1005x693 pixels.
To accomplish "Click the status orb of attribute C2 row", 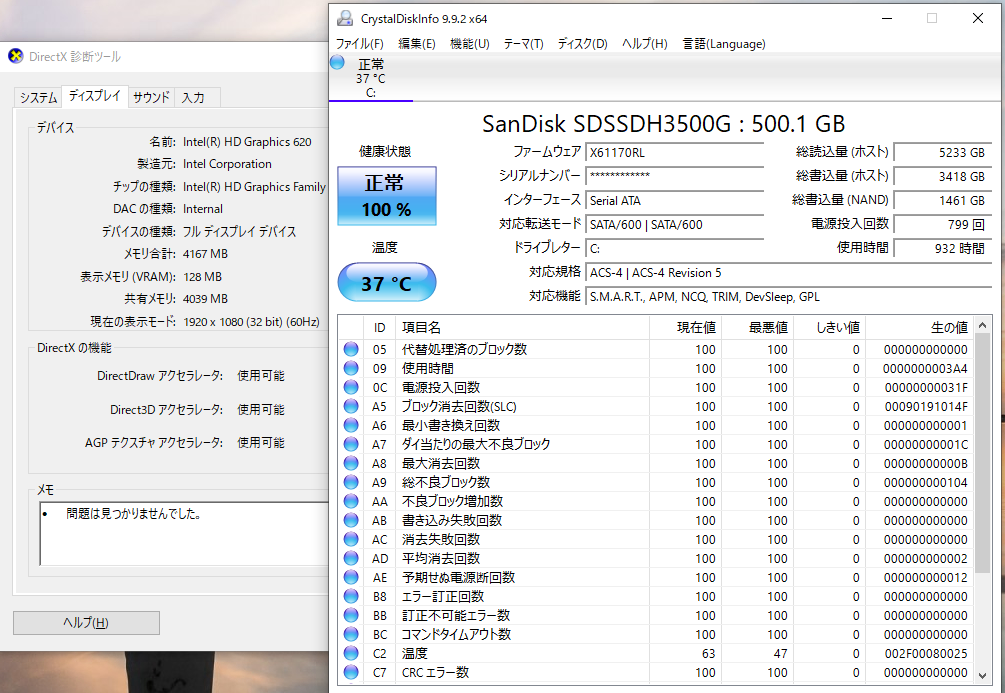I will tap(351, 653).
